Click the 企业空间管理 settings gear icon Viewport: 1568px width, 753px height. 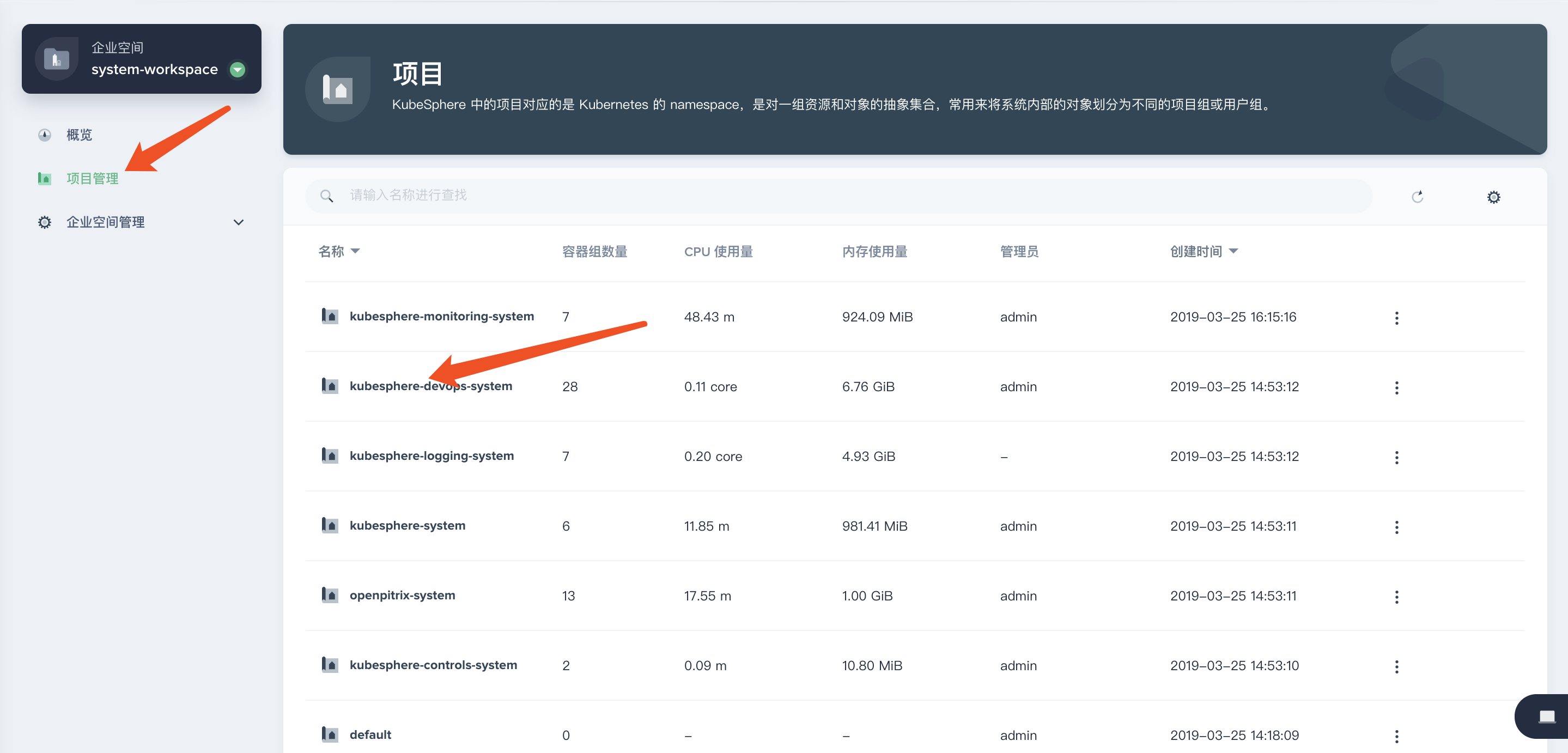pyautogui.click(x=44, y=222)
